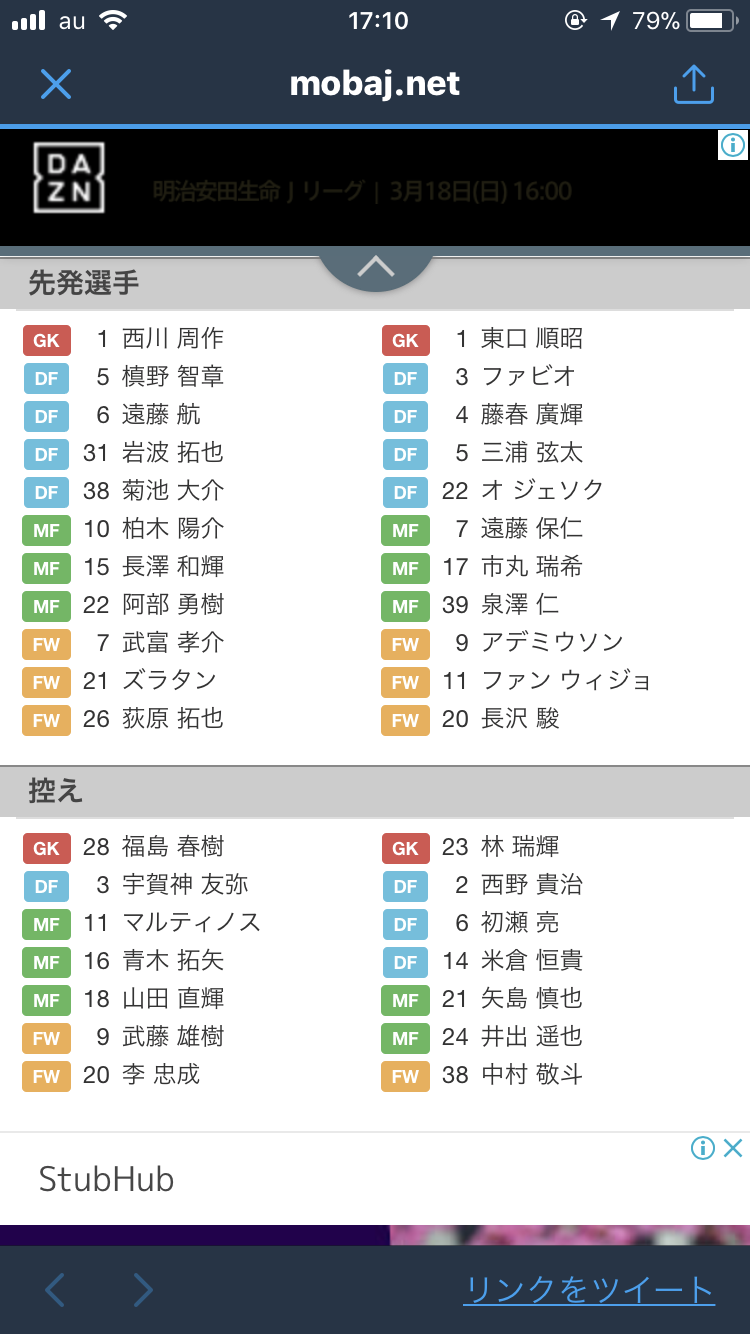This screenshot has height=1334, width=750.
Task: Tap the battery indicator in status bar
Action: (x=712, y=21)
